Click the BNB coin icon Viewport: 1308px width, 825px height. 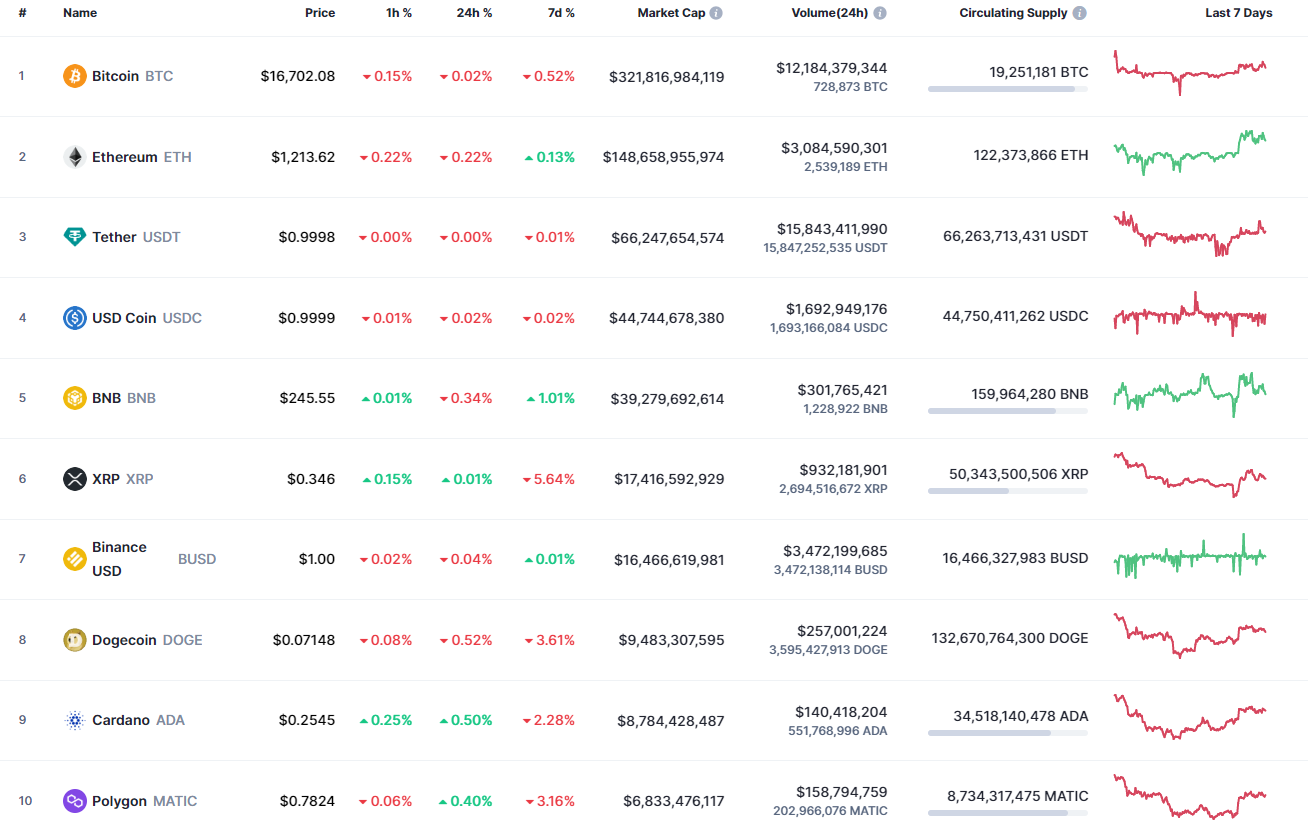point(75,397)
